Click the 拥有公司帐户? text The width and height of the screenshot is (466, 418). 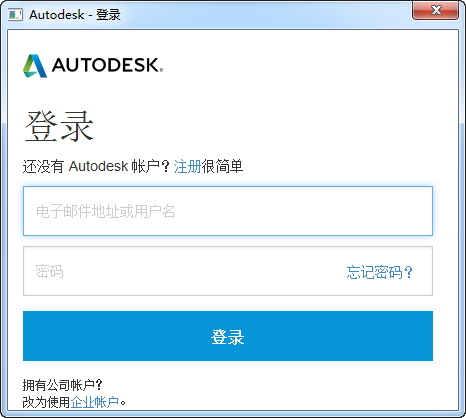62,385
